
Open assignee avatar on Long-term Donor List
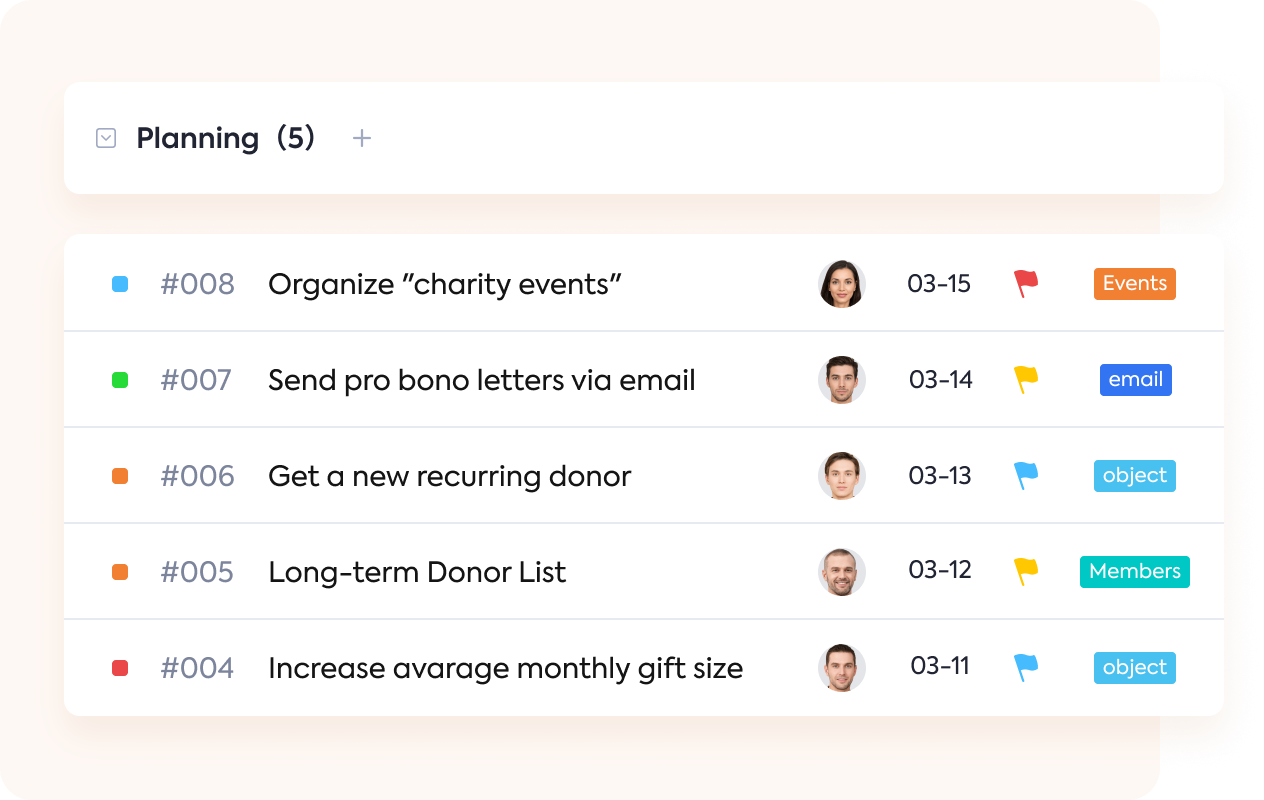click(x=842, y=572)
